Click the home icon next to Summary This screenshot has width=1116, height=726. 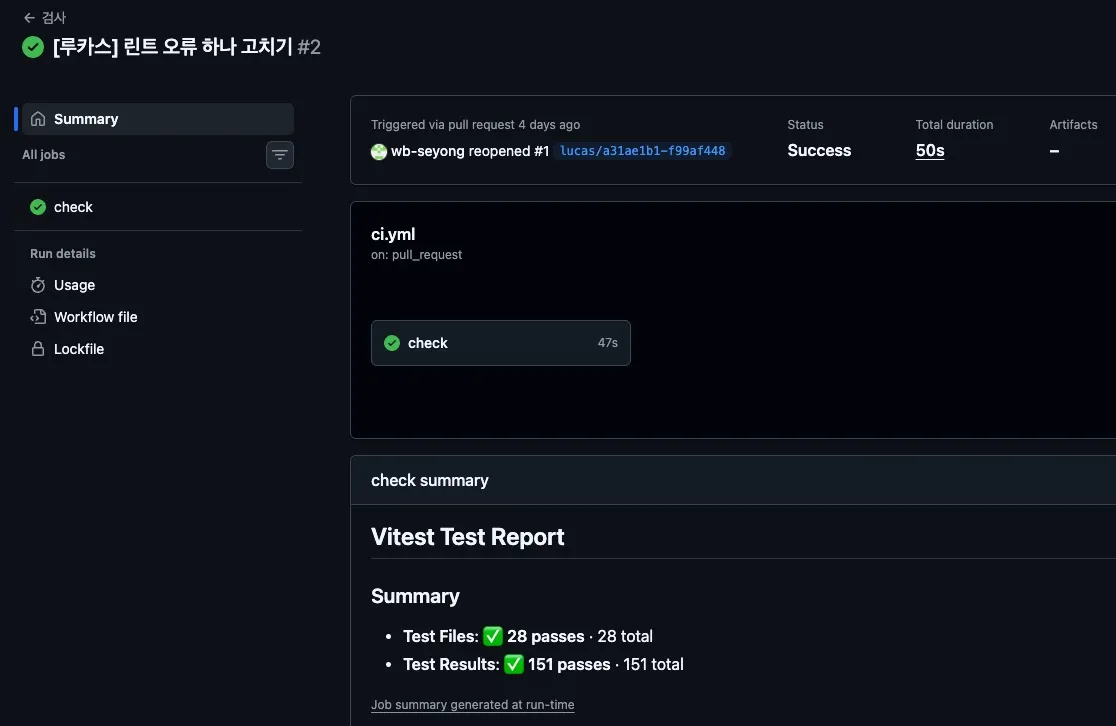(x=38, y=119)
